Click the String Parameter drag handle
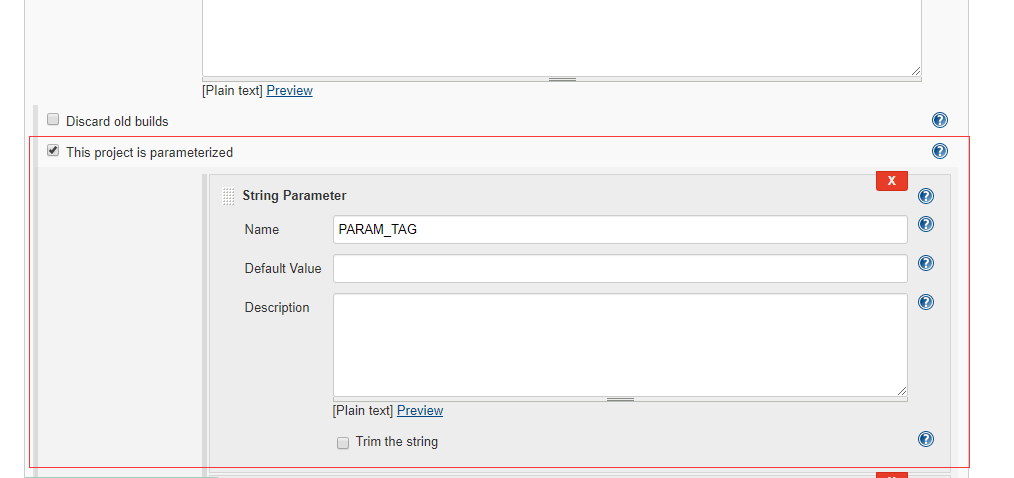Screen dimensions: 1014x478 (228, 196)
